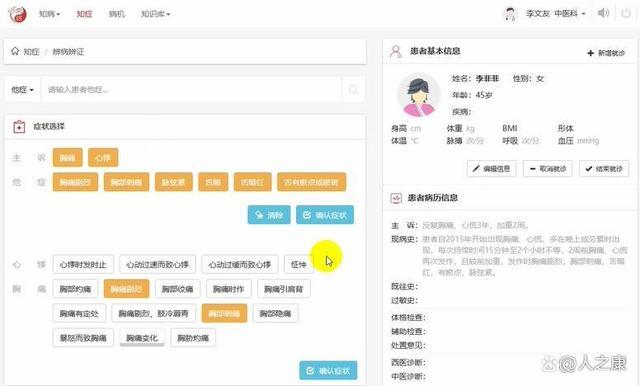Select the 怔忡 symptom chip
640x386 pixels.
(x=298, y=264)
